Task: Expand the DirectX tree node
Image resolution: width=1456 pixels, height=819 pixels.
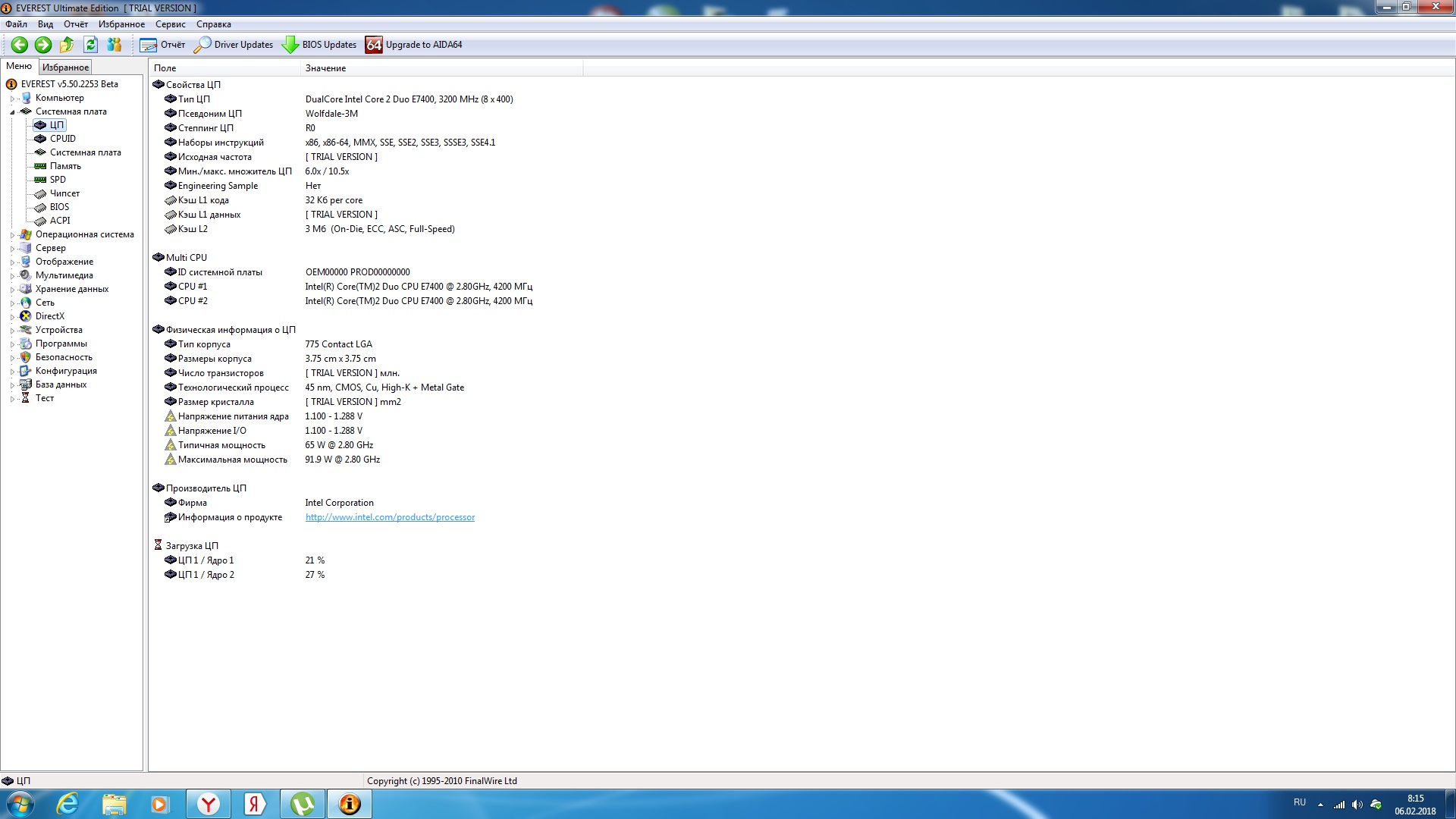Action: (x=12, y=317)
